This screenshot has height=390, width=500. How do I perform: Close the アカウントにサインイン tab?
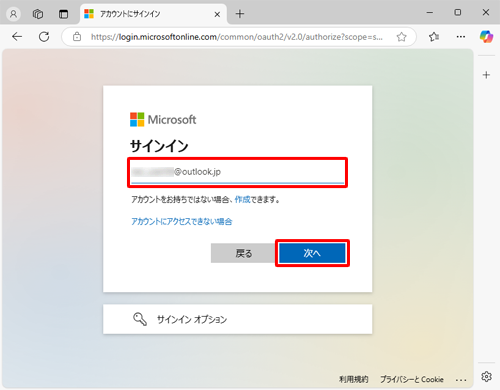click(x=217, y=14)
